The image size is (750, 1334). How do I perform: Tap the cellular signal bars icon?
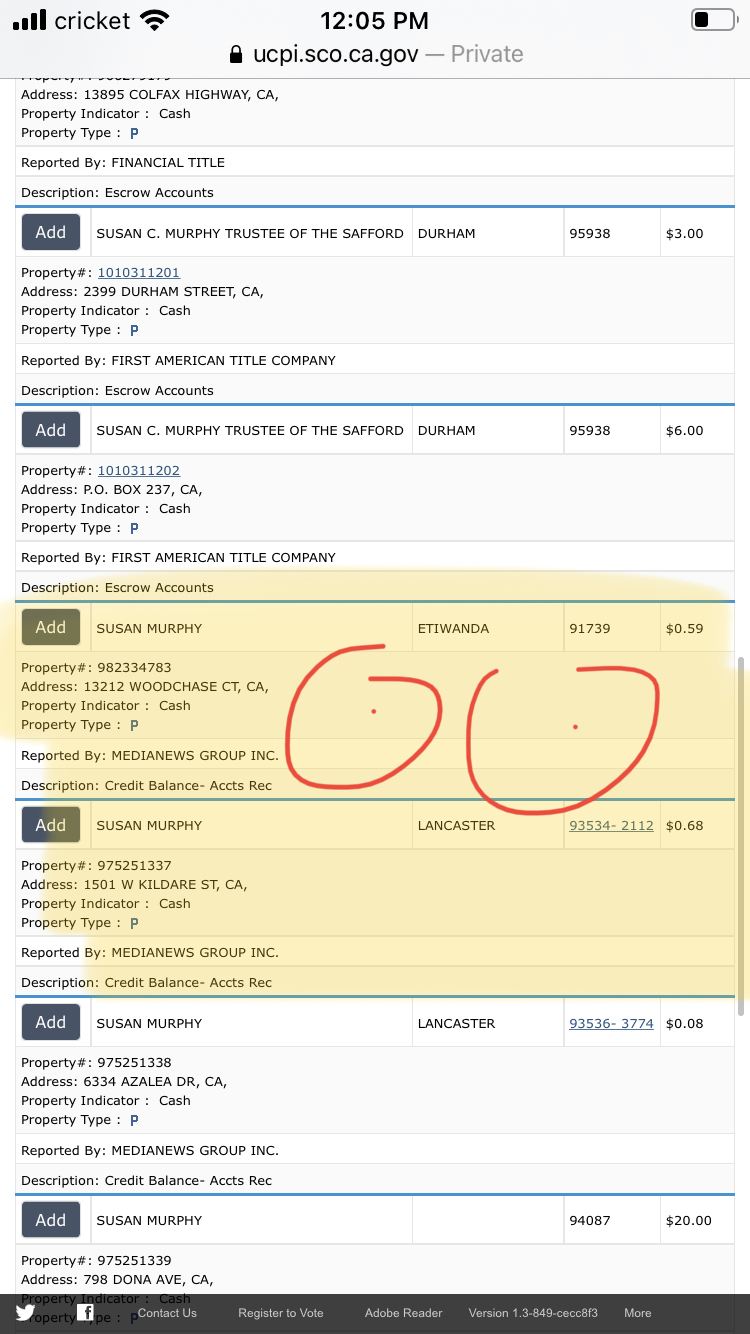pos(30,20)
